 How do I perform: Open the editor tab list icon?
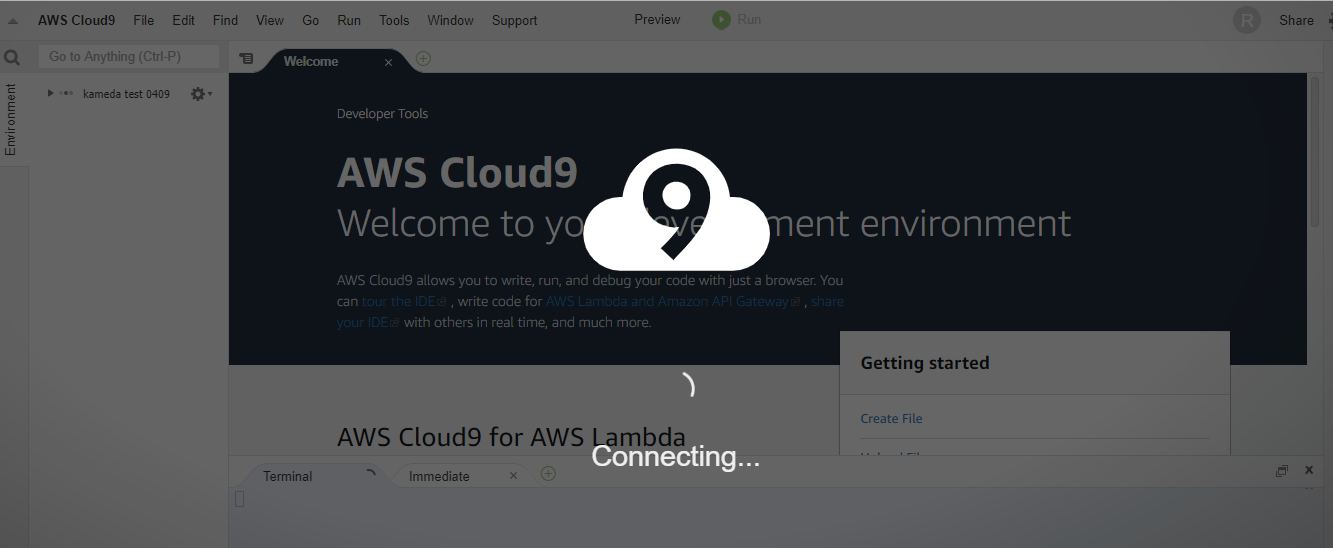coord(246,60)
